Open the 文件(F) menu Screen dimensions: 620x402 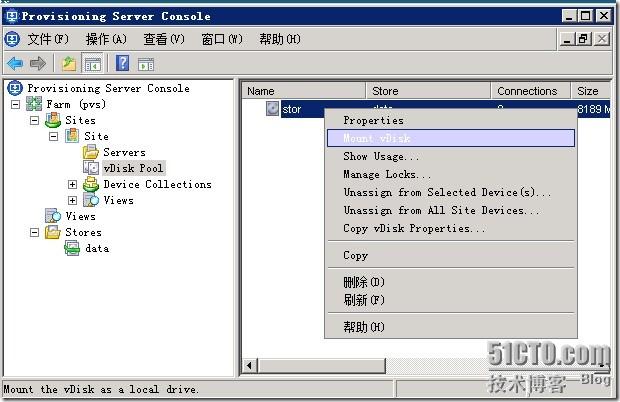click(48, 39)
